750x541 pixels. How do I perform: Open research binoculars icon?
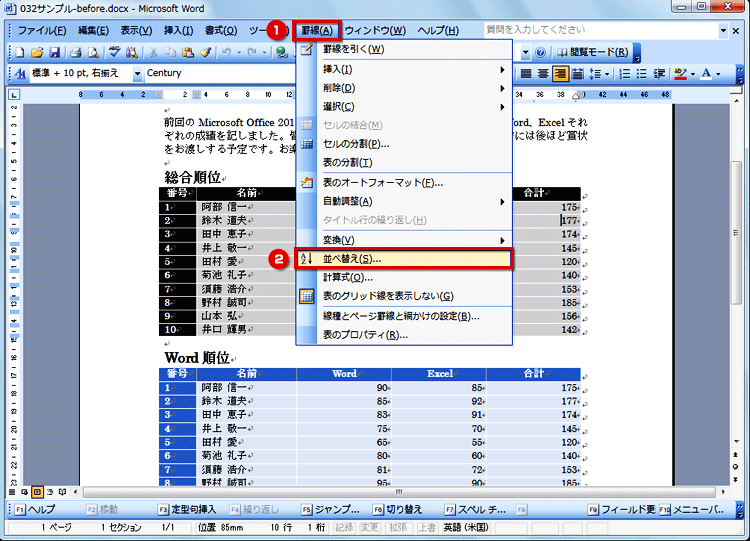pos(132,53)
